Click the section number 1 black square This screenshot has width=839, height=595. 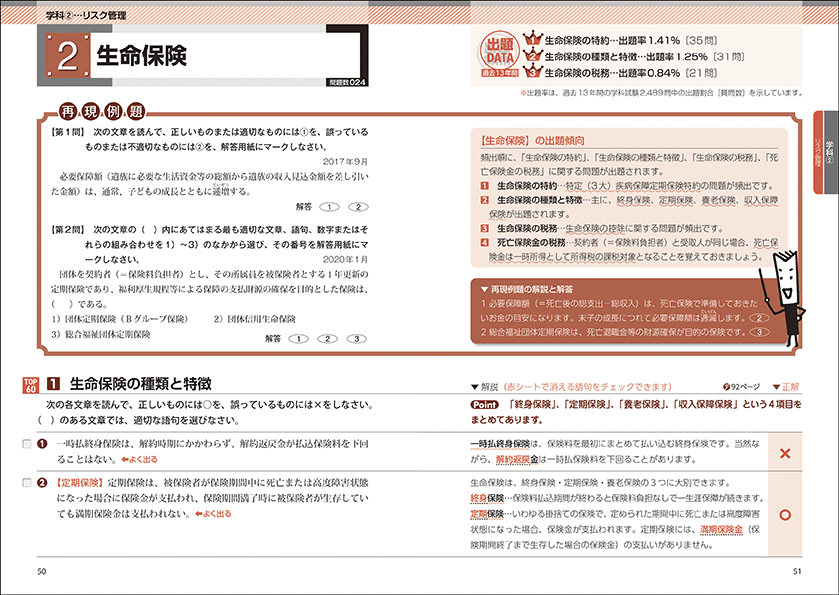click(x=54, y=384)
